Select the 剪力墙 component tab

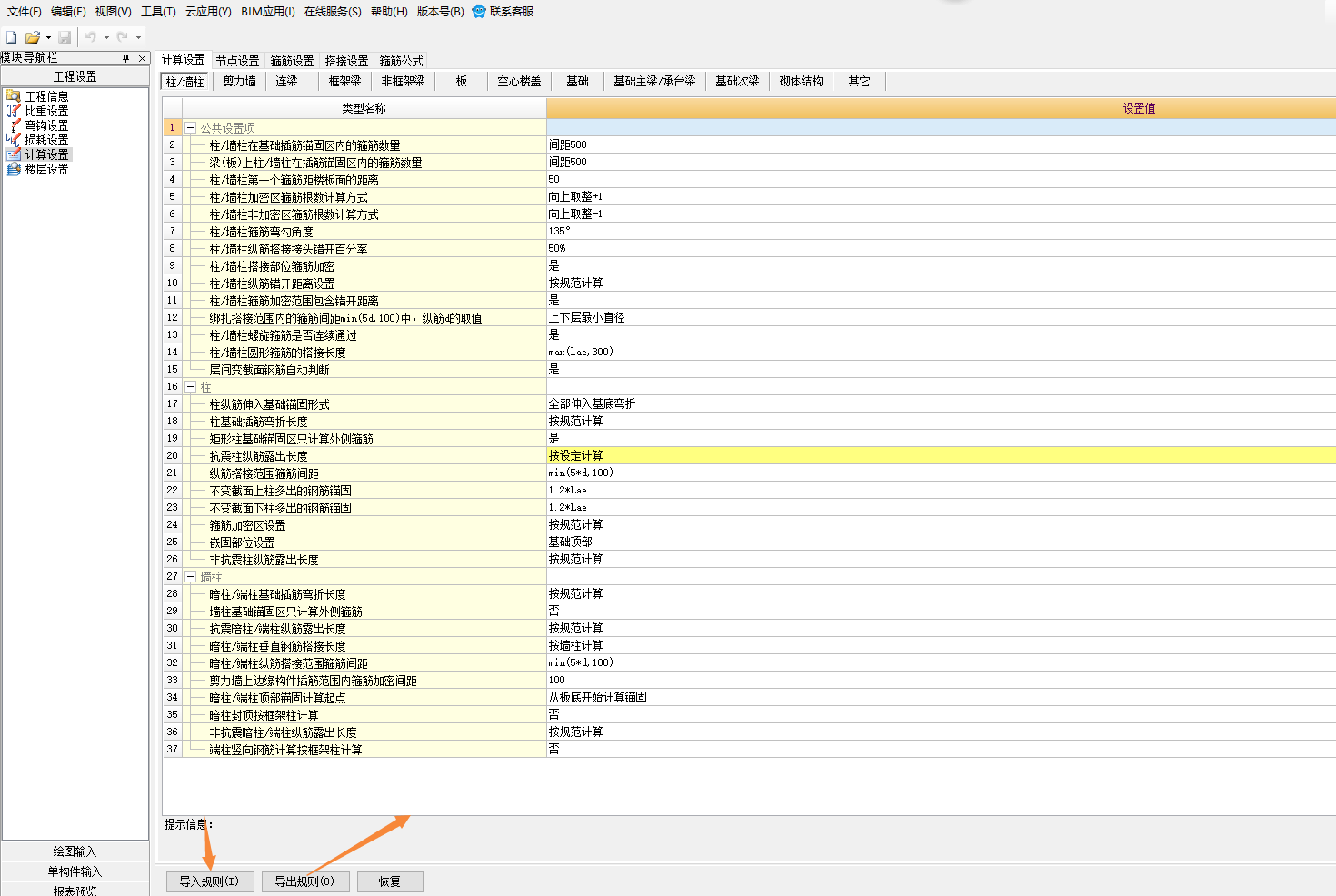pos(239,81)
